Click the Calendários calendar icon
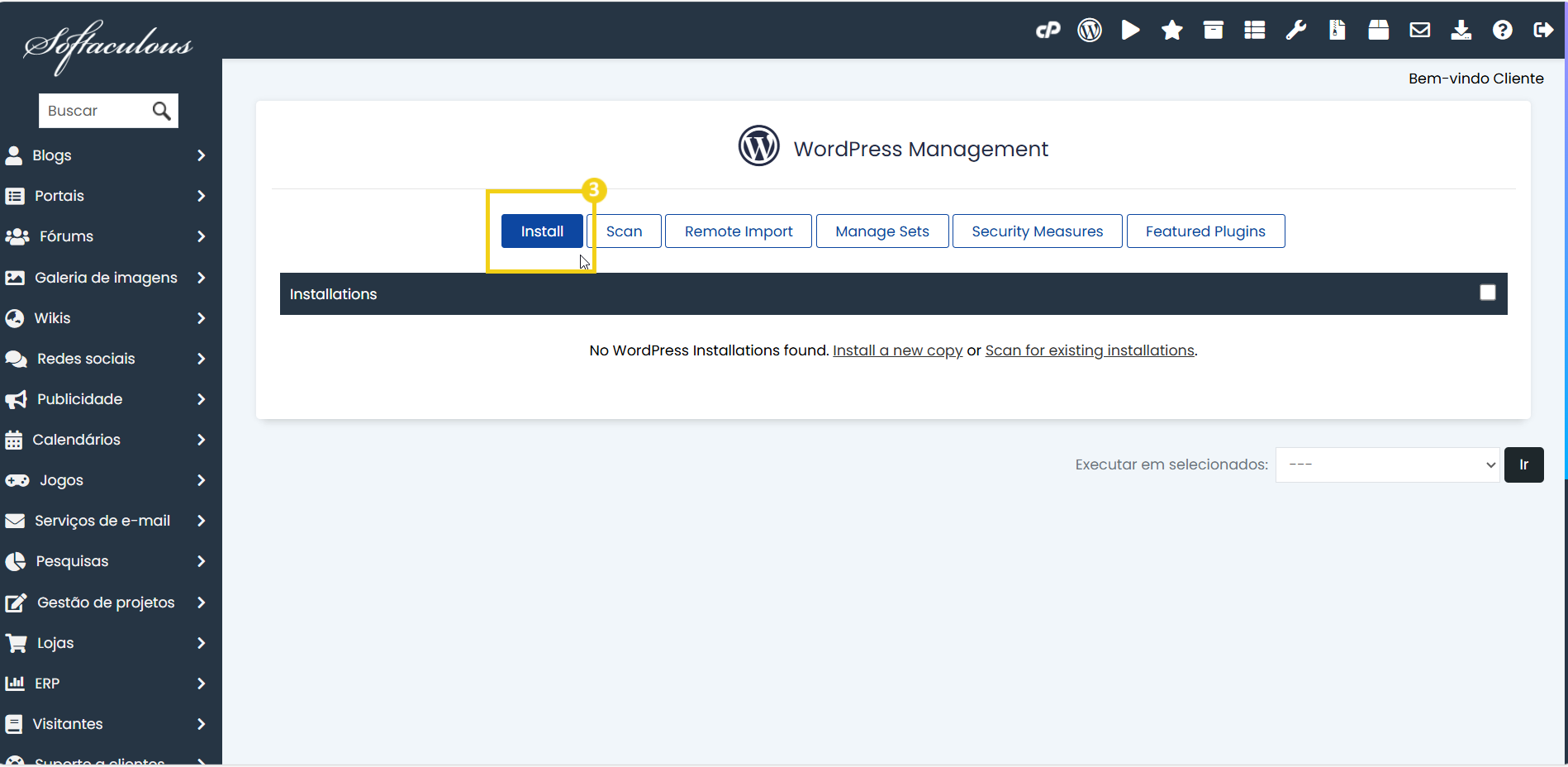 [x=14, y=440]
